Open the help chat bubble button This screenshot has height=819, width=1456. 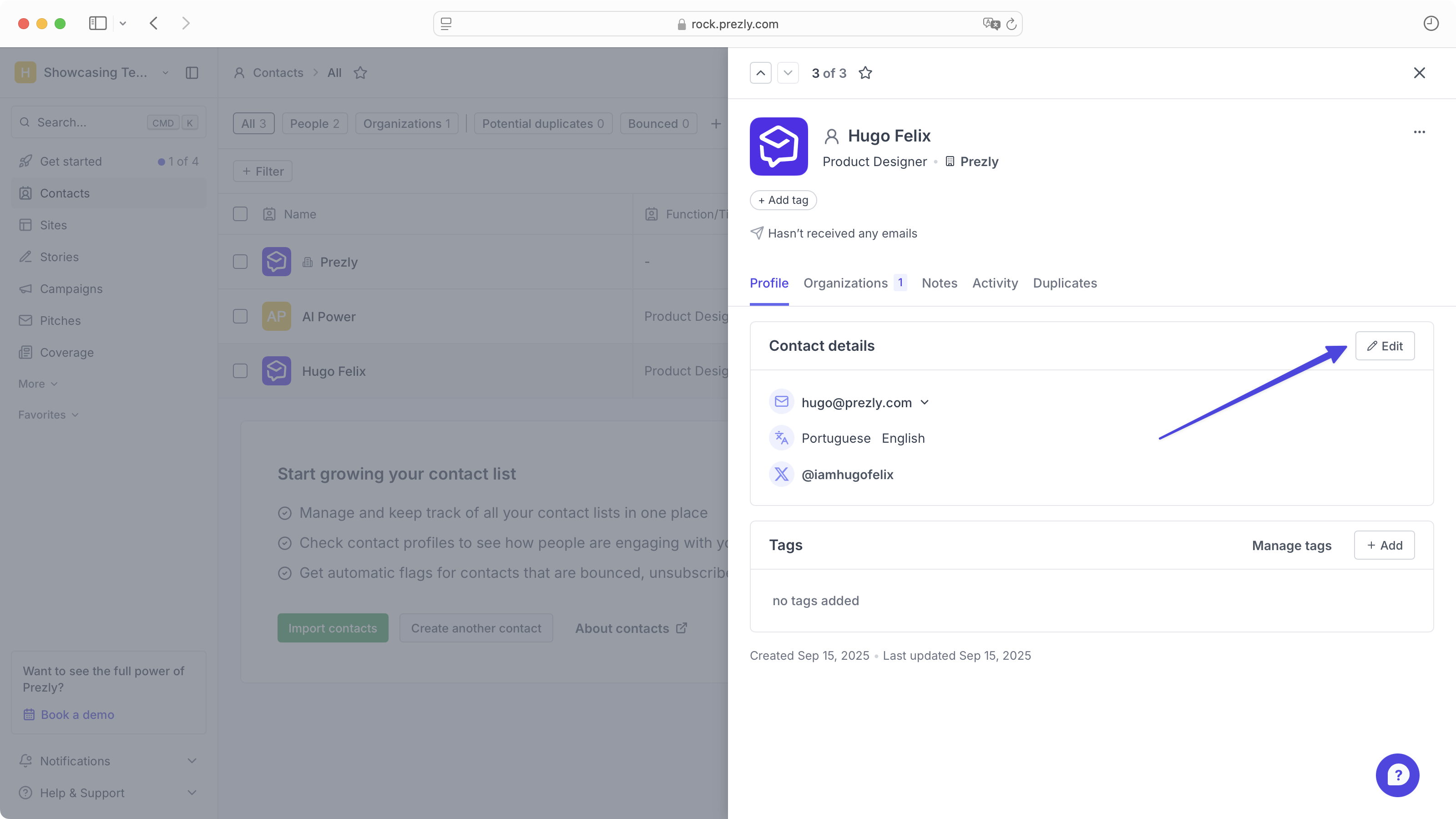pos(1397,775)
